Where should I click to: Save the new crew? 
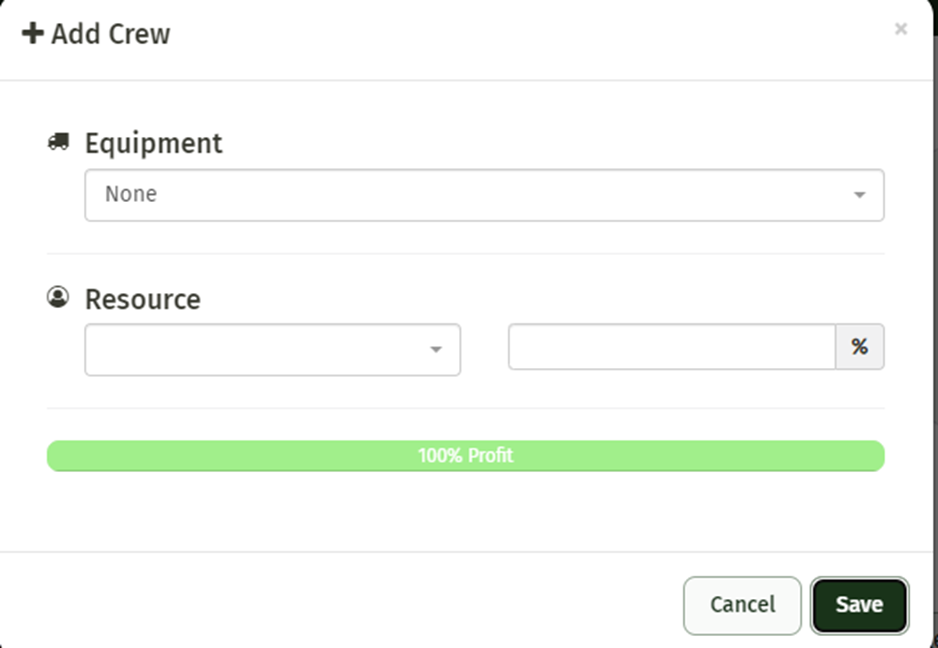pyautogui.click(x=859, y=605)
